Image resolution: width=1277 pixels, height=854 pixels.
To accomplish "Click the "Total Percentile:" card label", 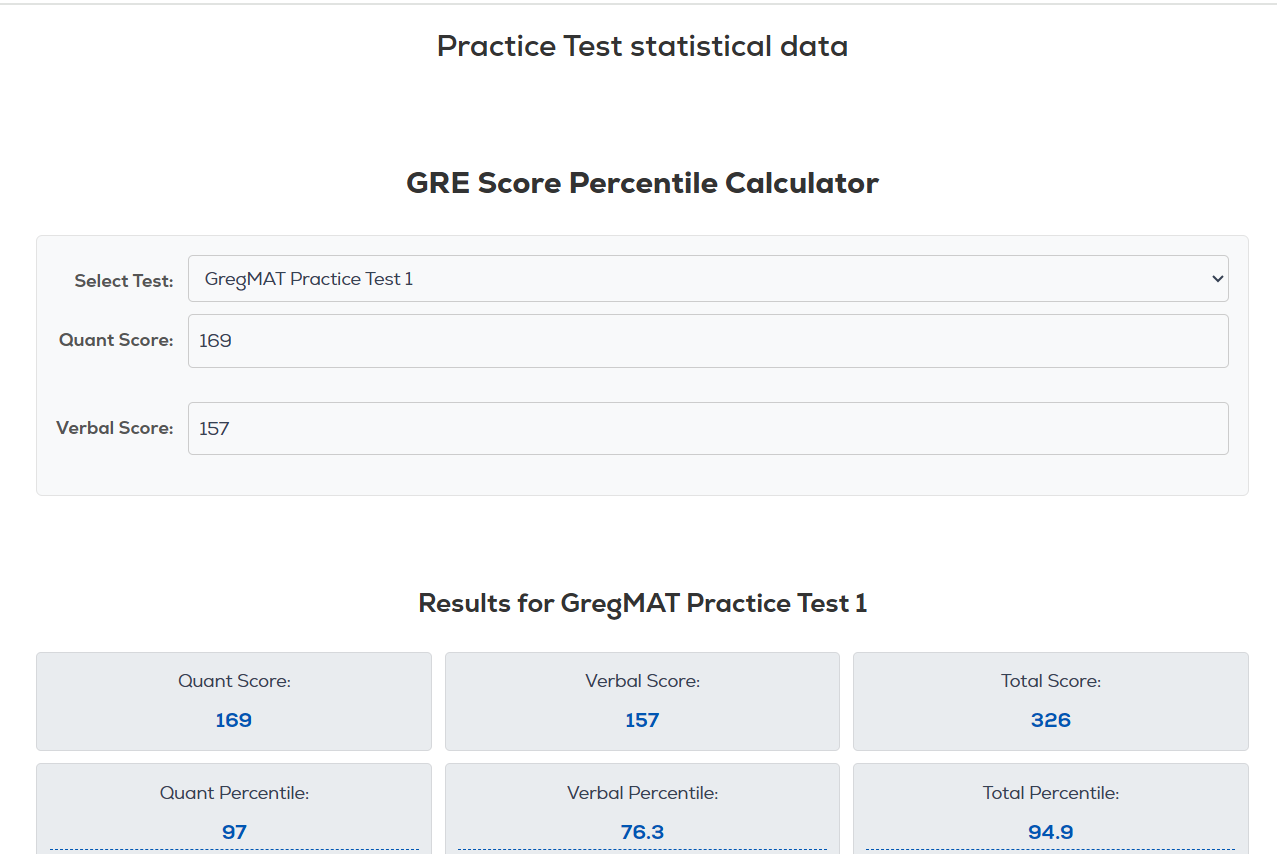I will 1050,793.
